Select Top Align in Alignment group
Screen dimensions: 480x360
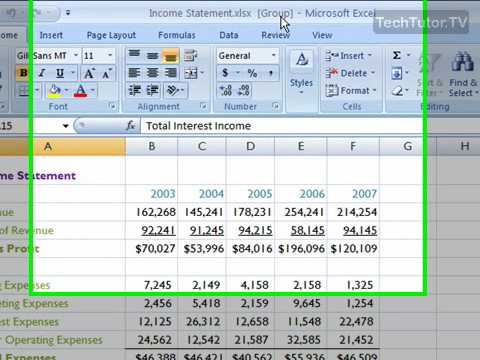click(134, 55)
